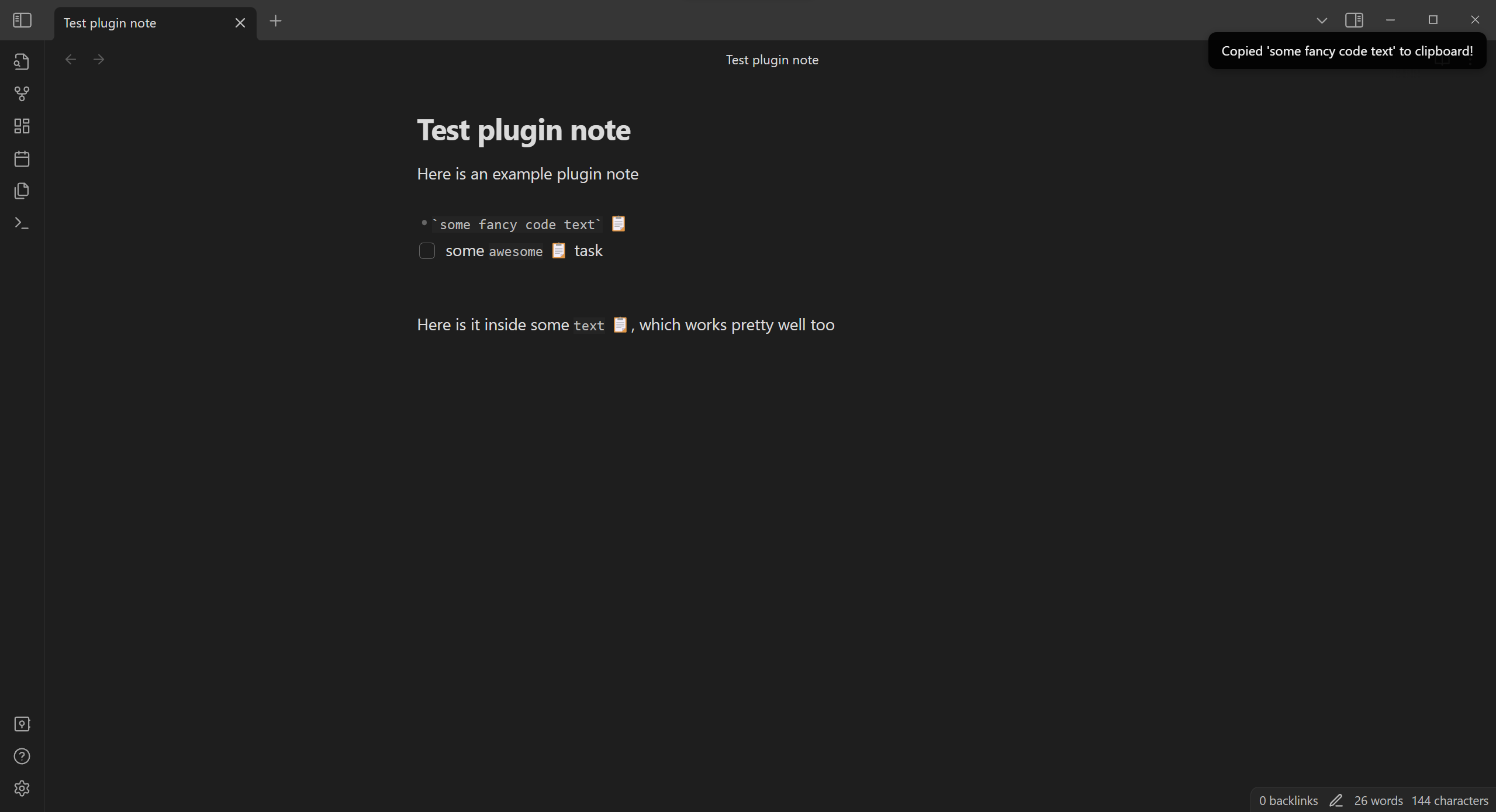1496x812 pixels.
Task: Open canvas icon in left ribbon
Action: (x=22, y=126)
